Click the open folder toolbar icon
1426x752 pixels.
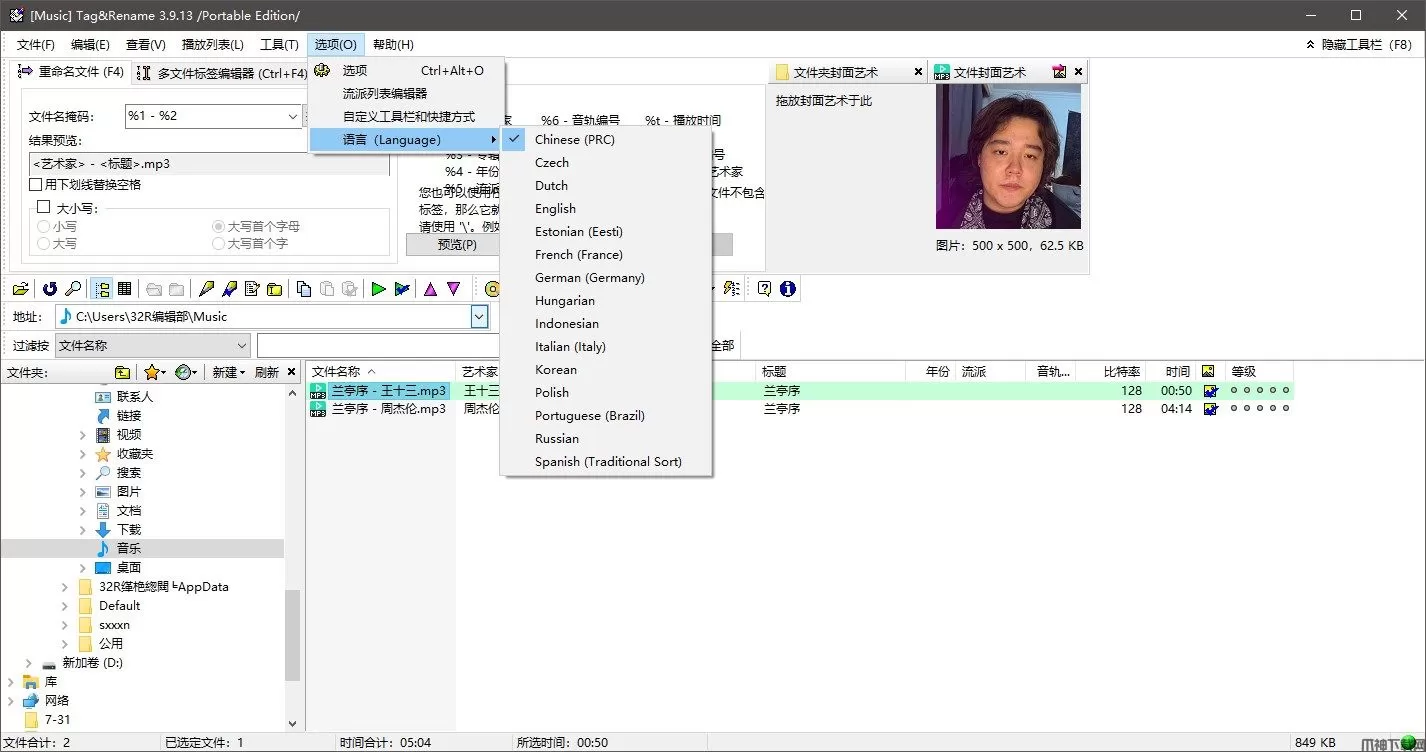coord(20,289)
